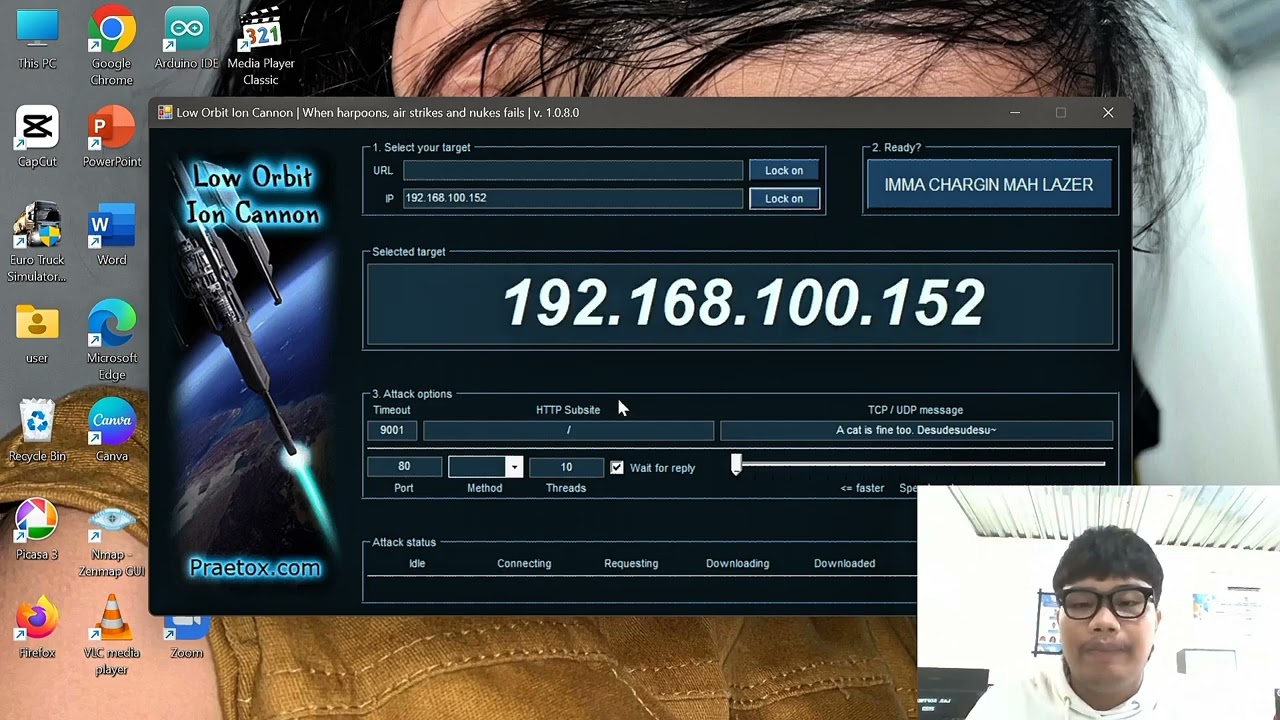Open Euro Truck Simulator shortcut

(x=37, y=242)
